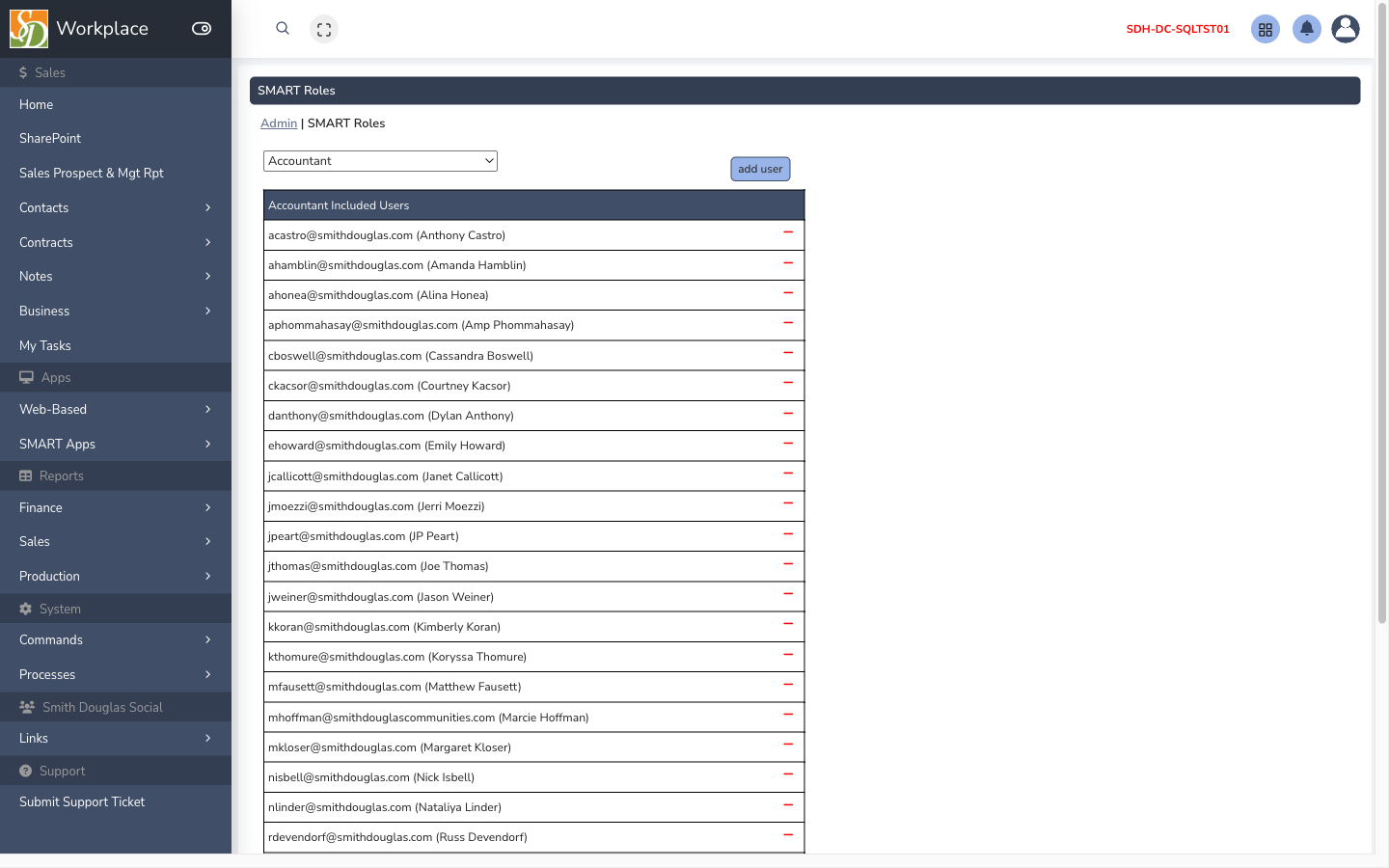The image size is (1389, 868).
Task: Remove Kimberly Koran with minus icon
Action: [788, 624]
